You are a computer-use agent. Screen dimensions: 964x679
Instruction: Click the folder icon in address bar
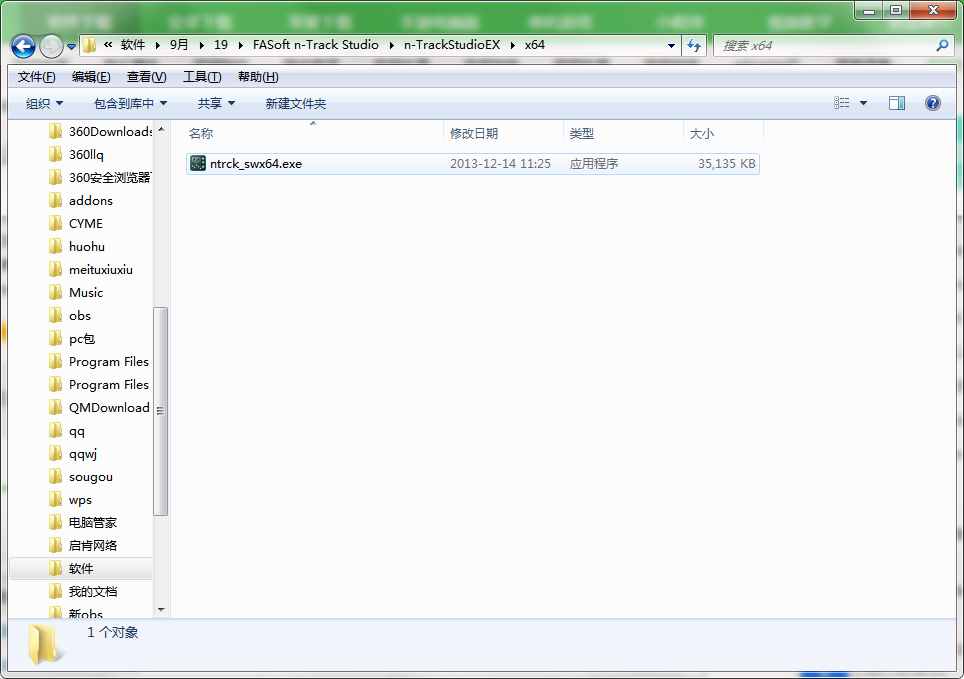[x=90, y=45]
